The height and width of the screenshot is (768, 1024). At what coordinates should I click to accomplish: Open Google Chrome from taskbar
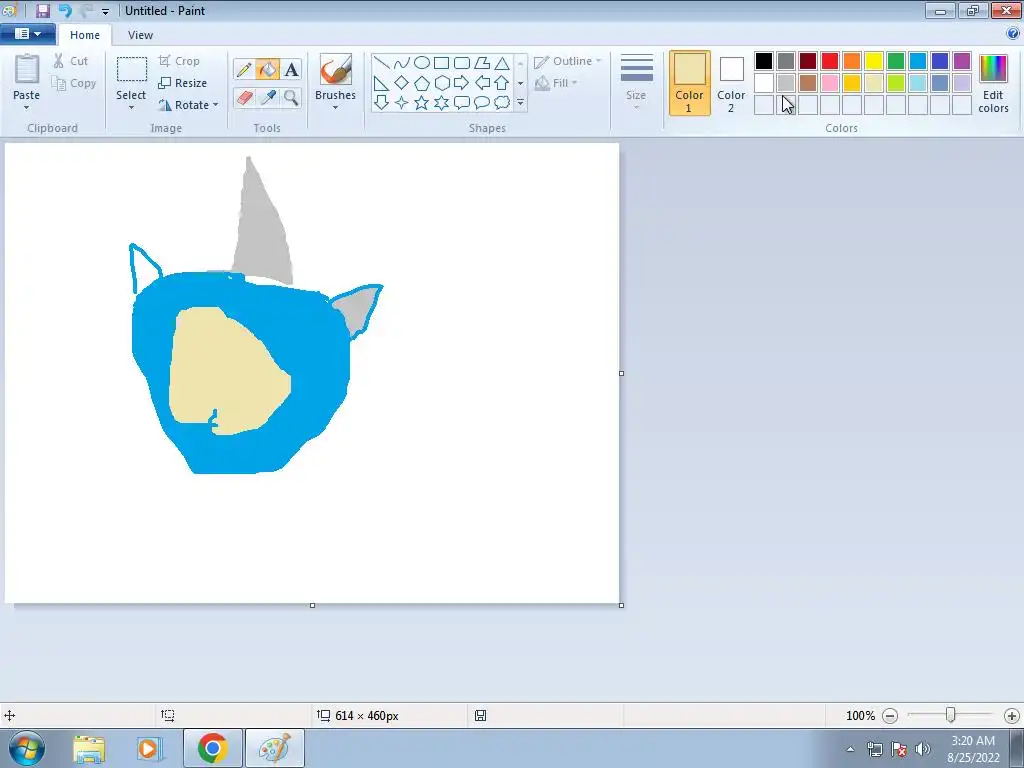pyautogui.click(x=212, y=748)
